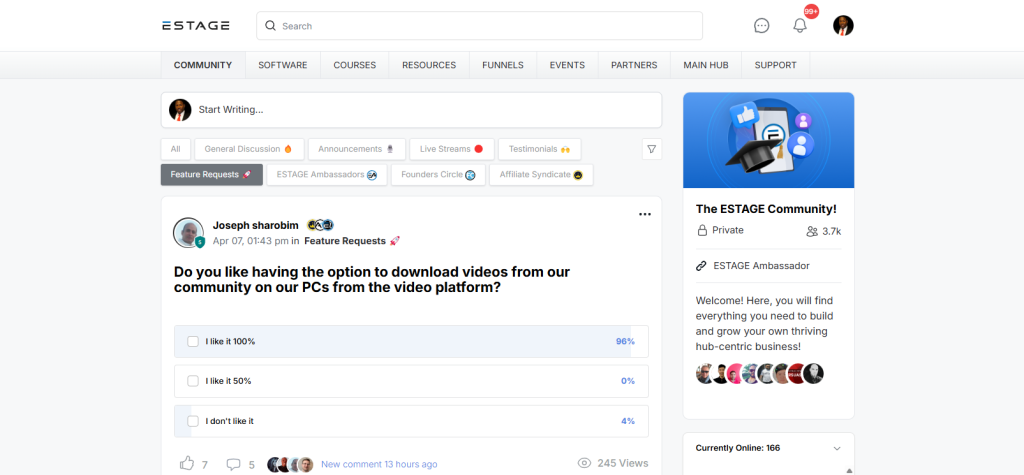The image size is (1024, 475).
Task: Click Joseph sharobim's avatar picture
Action: [188, 233]
